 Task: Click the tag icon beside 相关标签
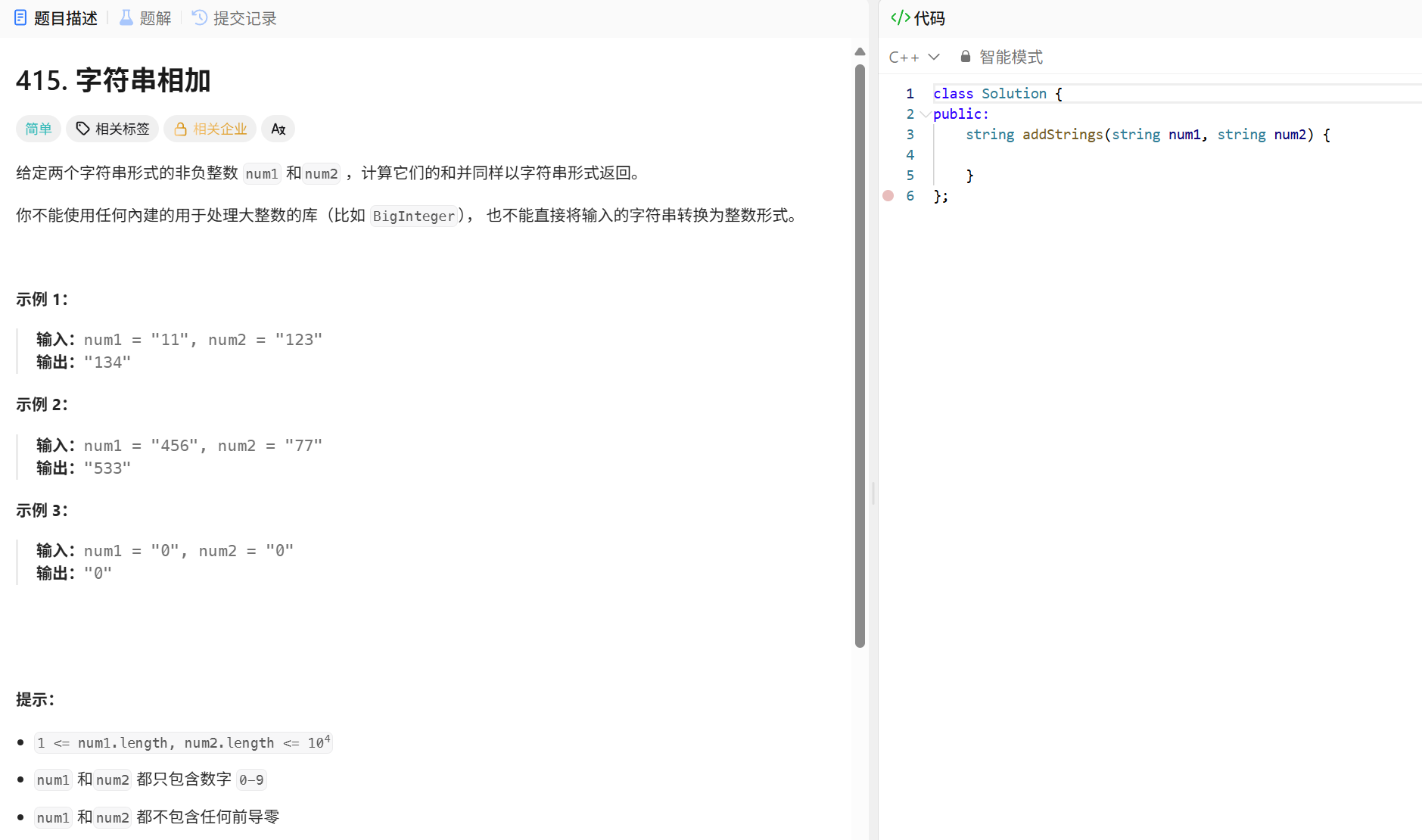(x=82, y=129)
